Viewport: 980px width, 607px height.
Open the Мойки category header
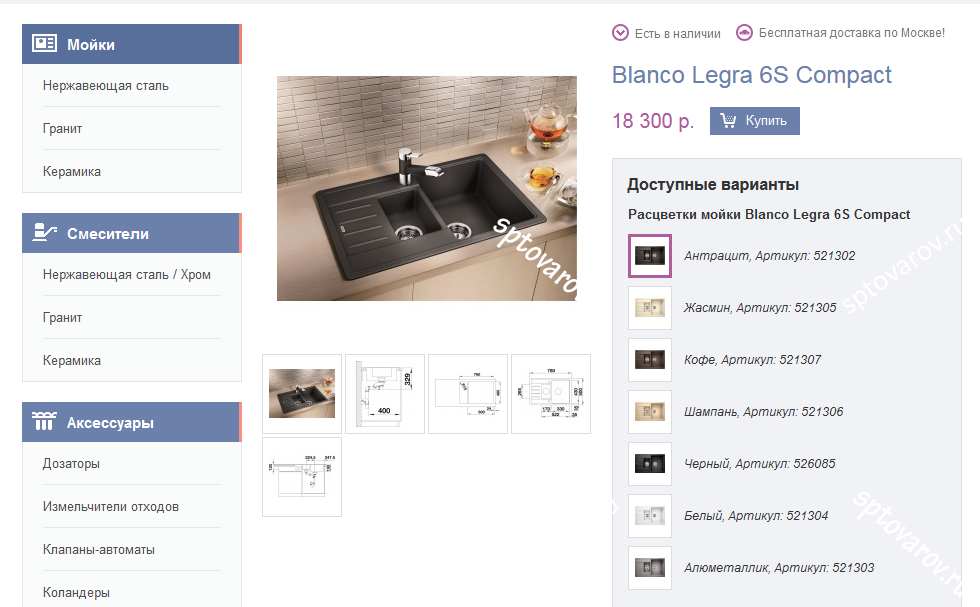tap(131, 44)
